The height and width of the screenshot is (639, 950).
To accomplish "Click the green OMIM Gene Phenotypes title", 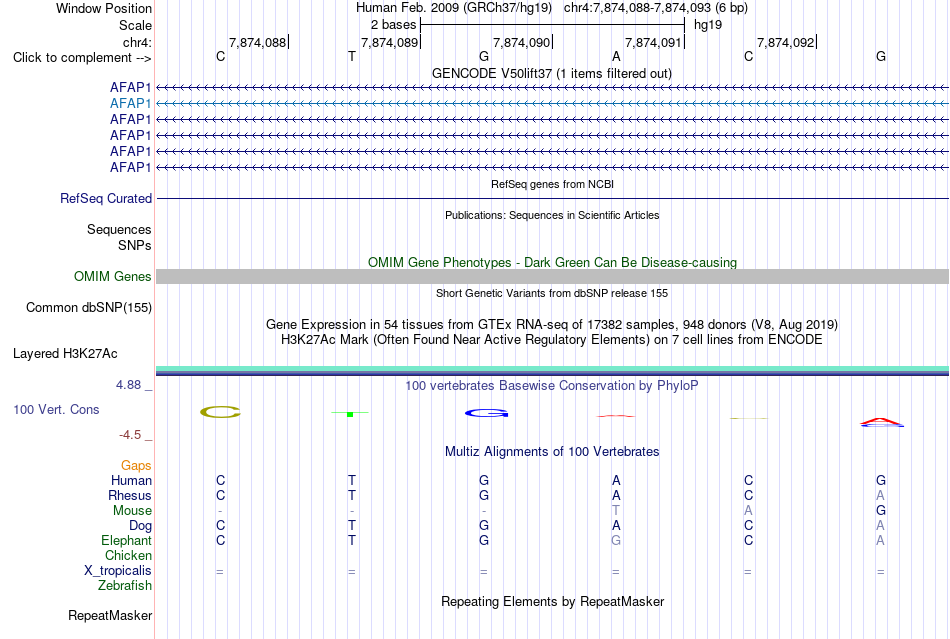I will coord(552,262).
